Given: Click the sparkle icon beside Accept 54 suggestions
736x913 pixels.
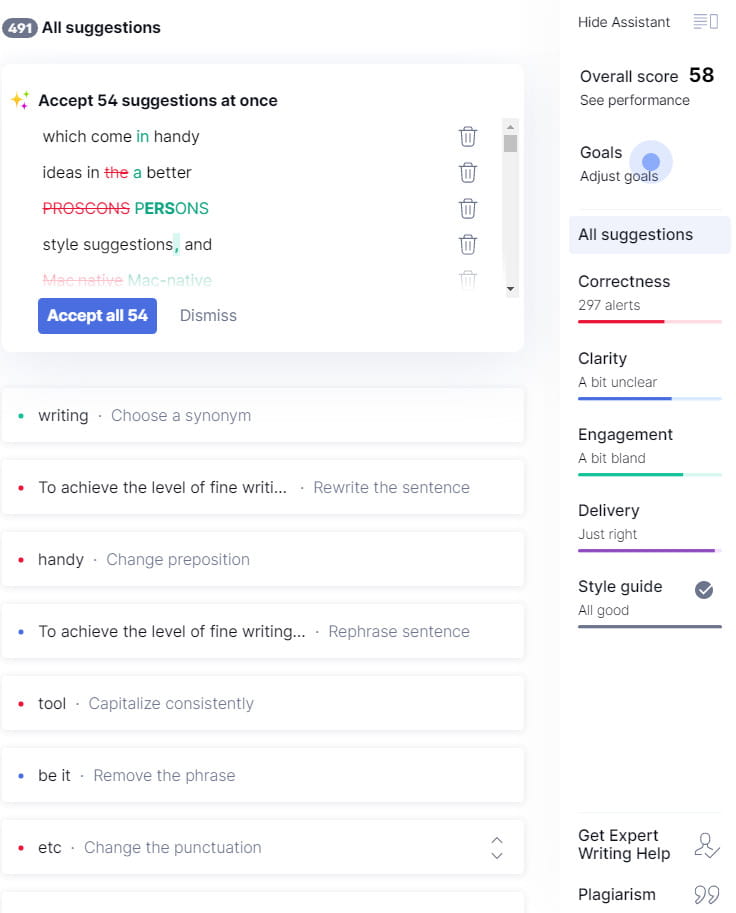Looking at the screenshot, I should [20, 100].
